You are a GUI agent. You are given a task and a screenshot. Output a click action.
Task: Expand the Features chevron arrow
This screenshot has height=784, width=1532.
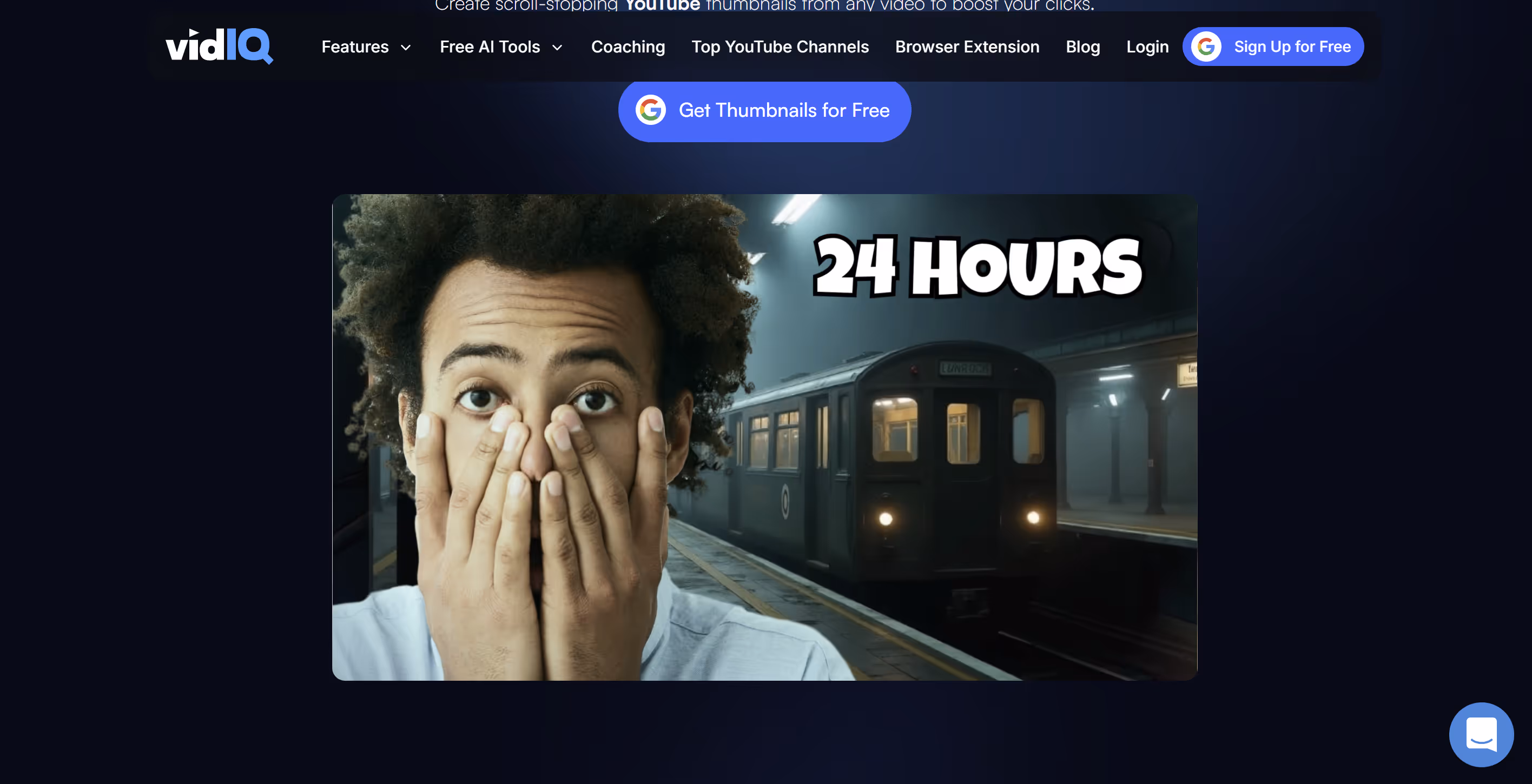tap(406, 48)
